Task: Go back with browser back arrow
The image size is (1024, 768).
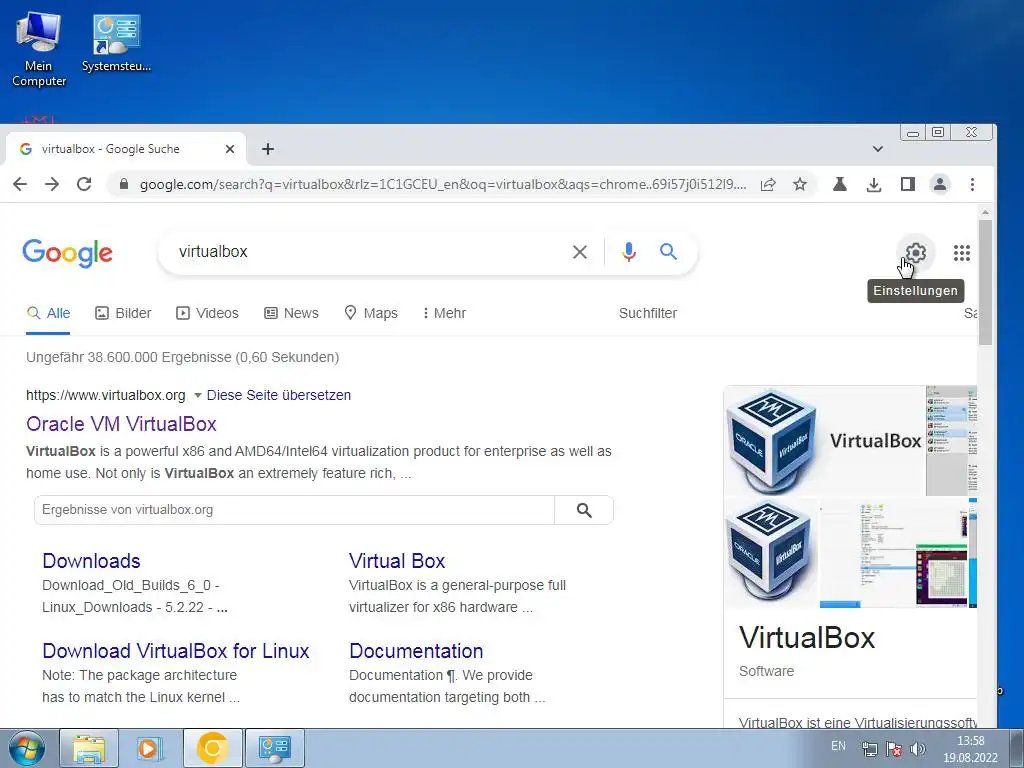Action: coord(20,184)
